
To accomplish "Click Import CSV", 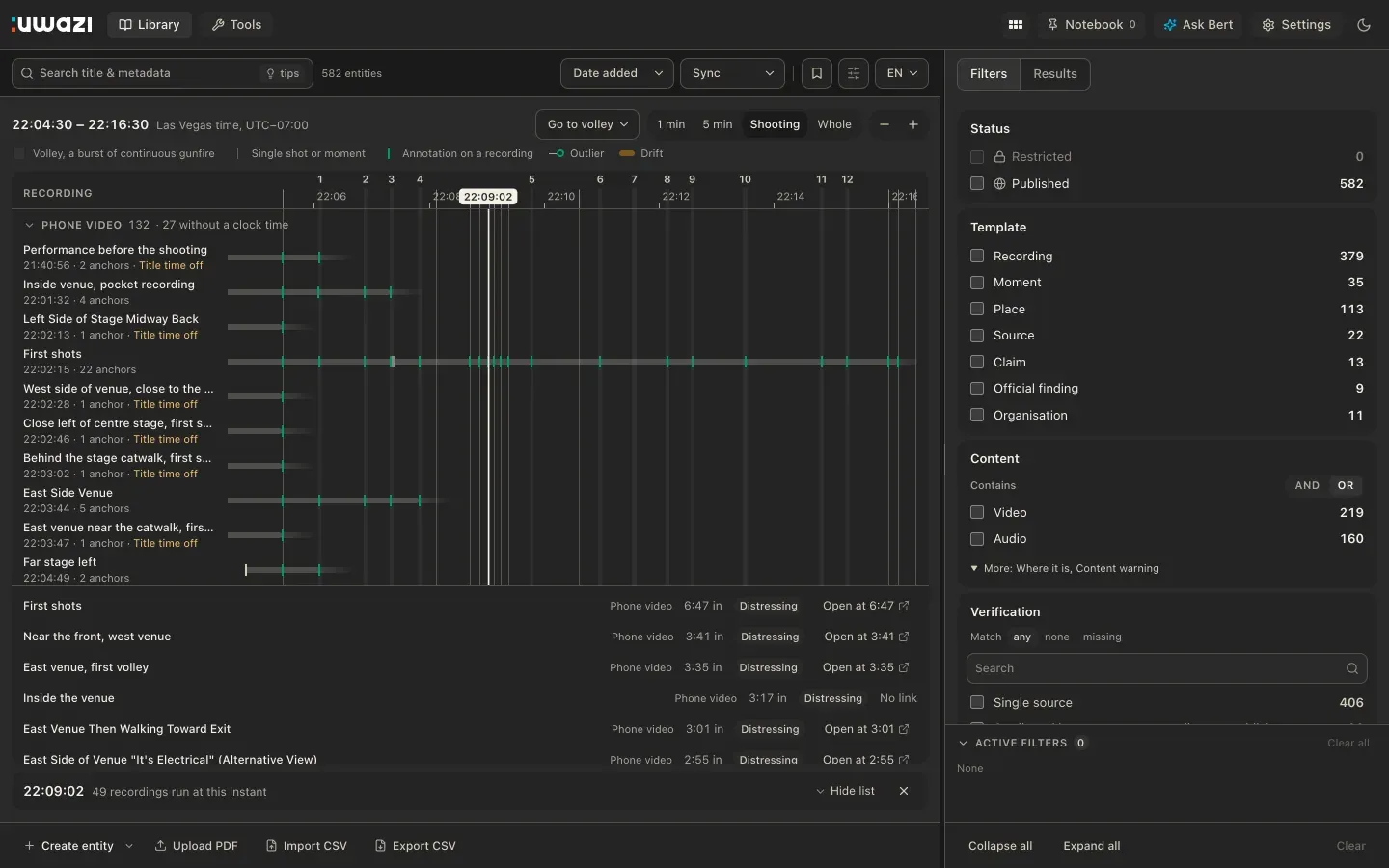I will tap(306, 846).
